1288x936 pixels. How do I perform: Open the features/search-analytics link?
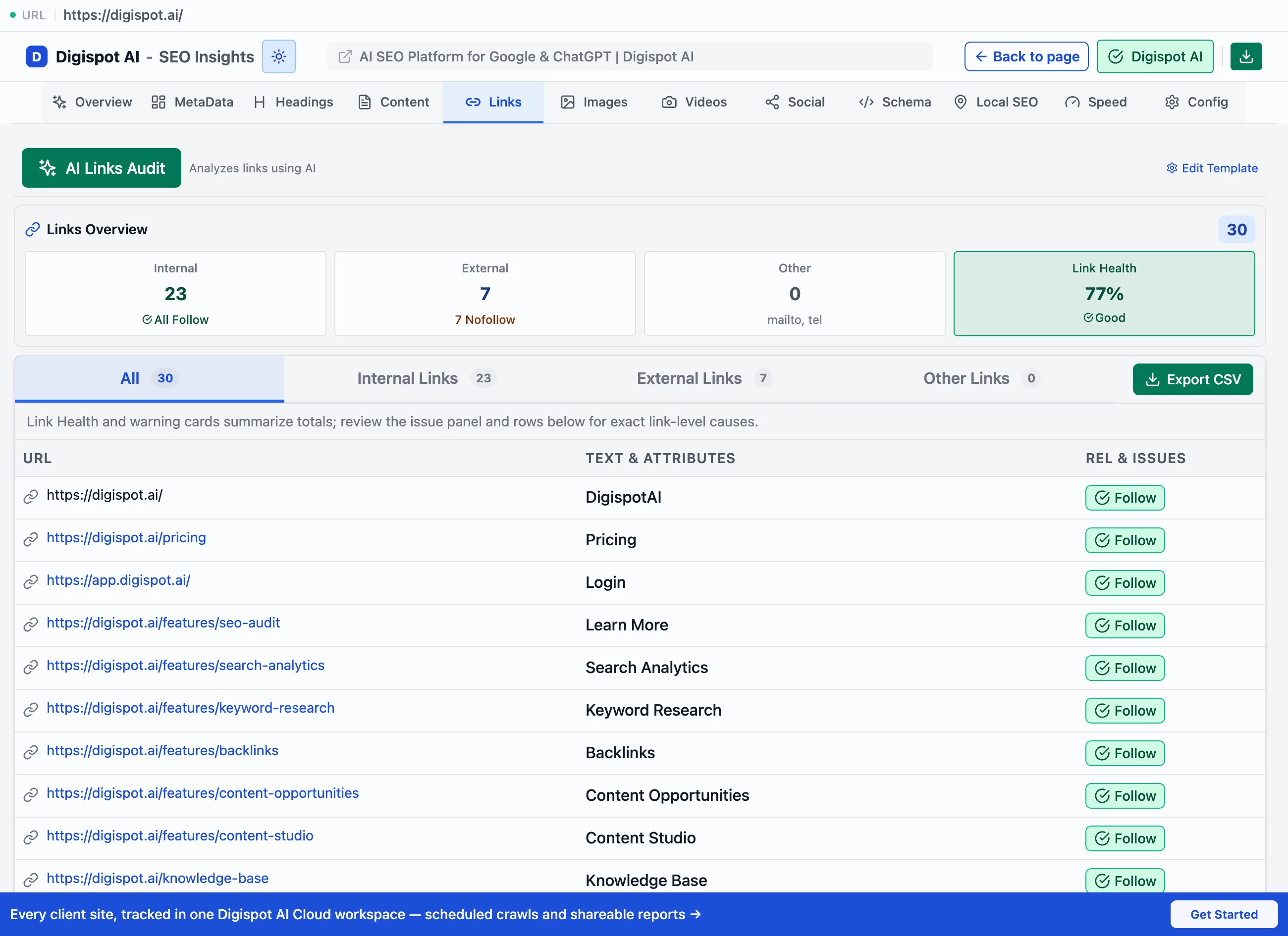185,665
